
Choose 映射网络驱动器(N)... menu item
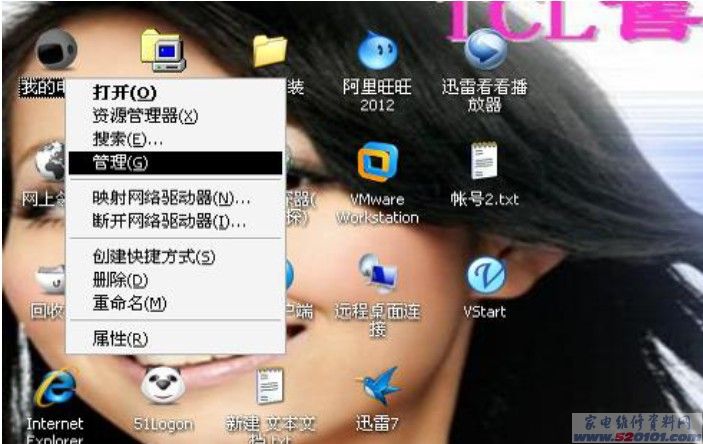pos(171,197)
